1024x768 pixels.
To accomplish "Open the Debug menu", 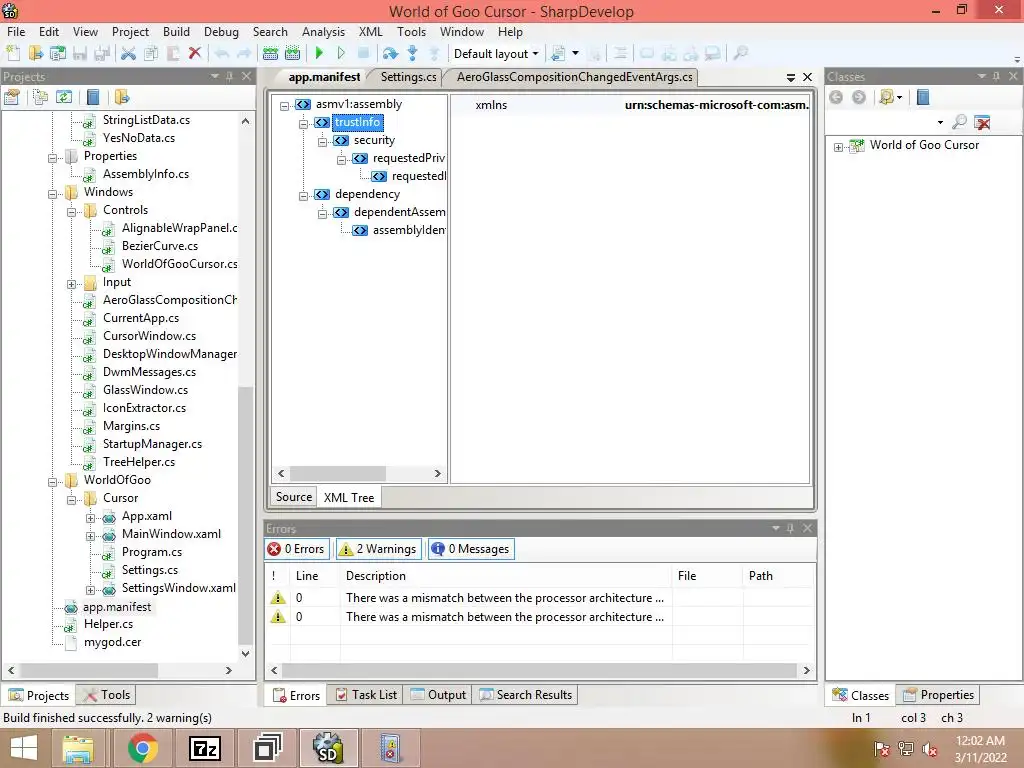I will point(221,31).
